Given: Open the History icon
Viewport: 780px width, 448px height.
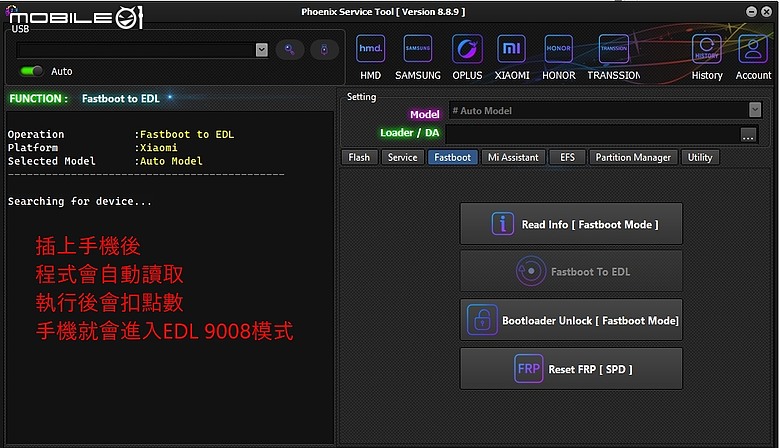Looking at the screenshot, I should click(707, 49).
